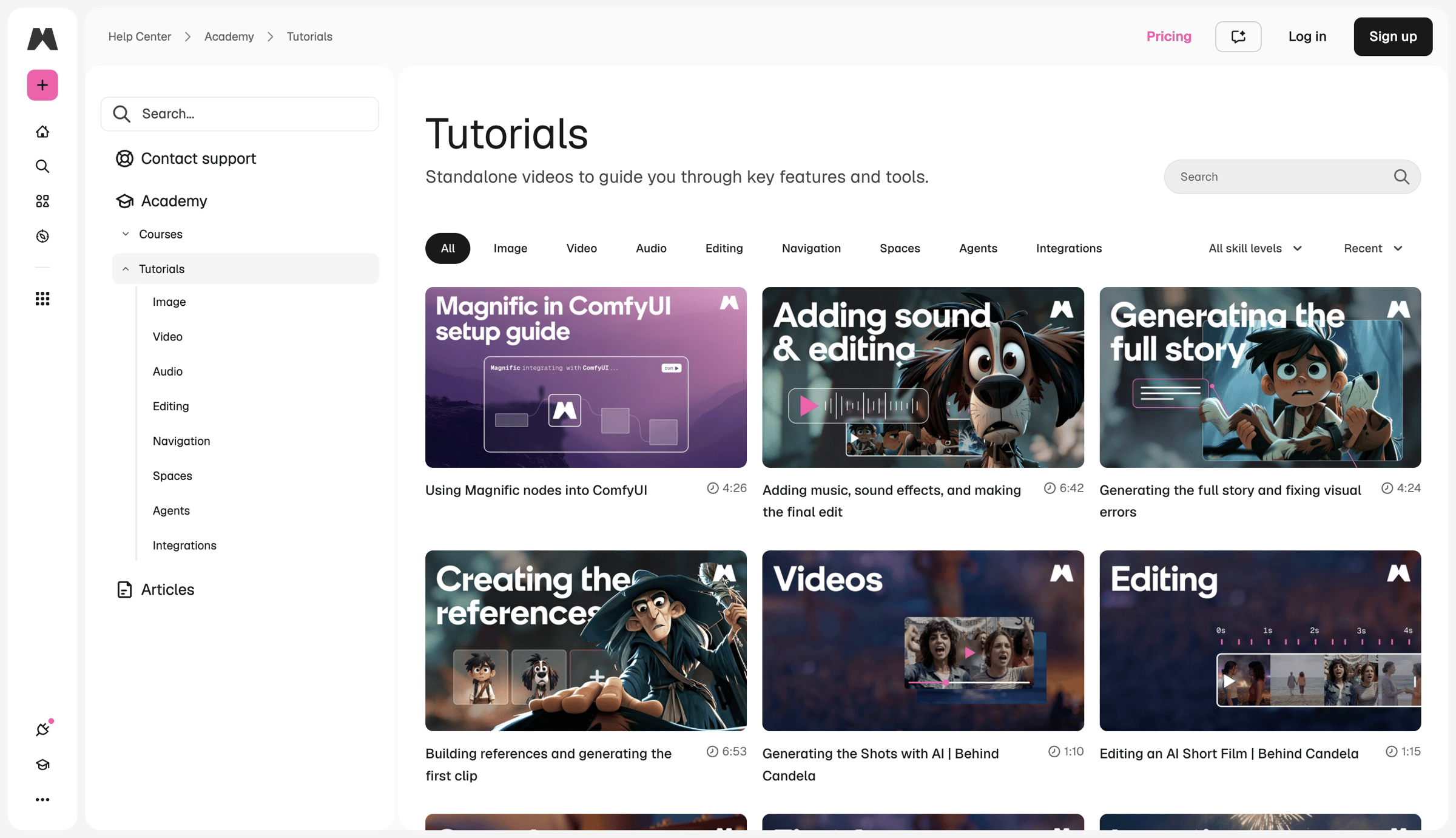Open the Creating the references thumbnail
This screenshot has height=838, width=1456.
click(x=585, y=641)
